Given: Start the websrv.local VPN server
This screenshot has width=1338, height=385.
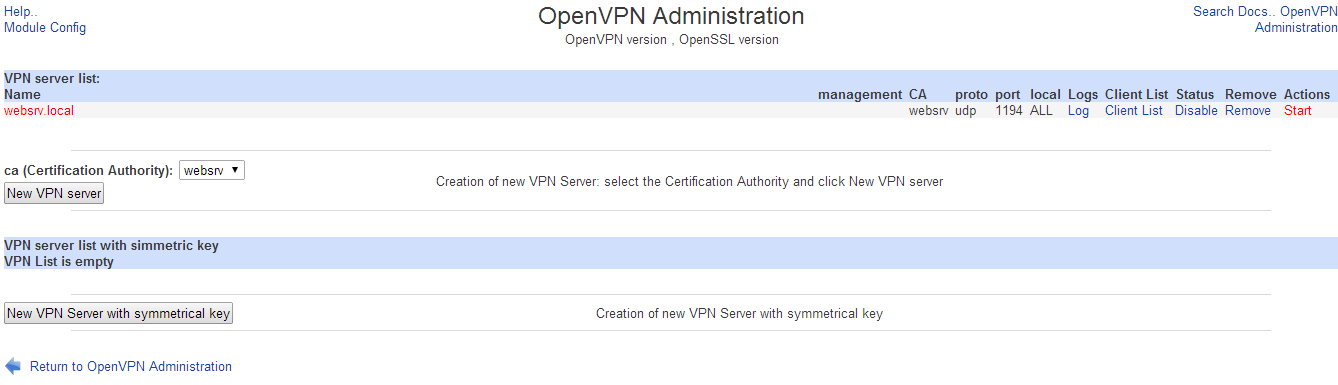Looking at the screenshot, I should coord(1298,110).
